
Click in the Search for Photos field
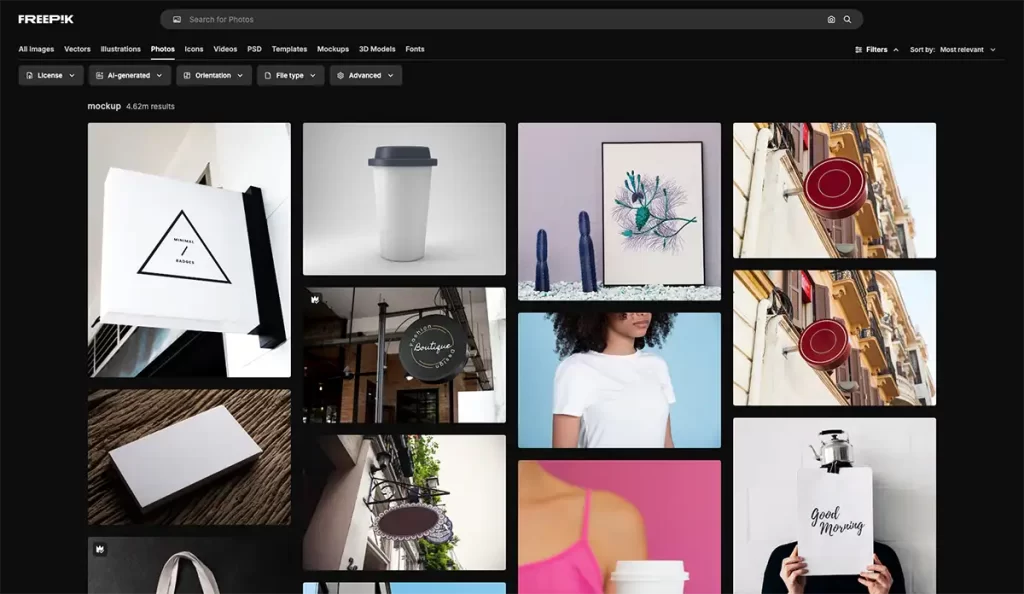point(500,19)
